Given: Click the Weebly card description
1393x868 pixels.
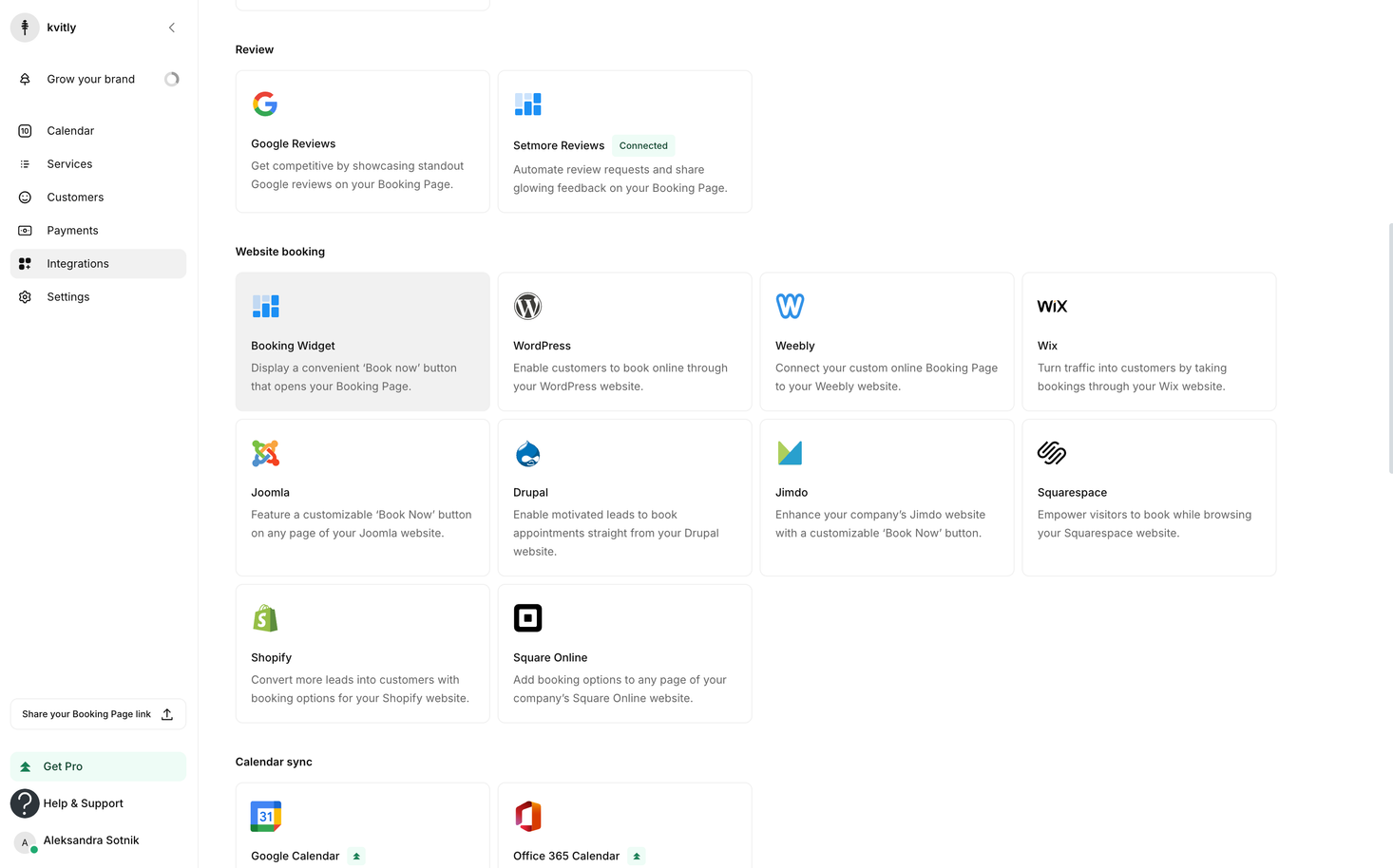Looking at the screenshot, I should [887, 377].
